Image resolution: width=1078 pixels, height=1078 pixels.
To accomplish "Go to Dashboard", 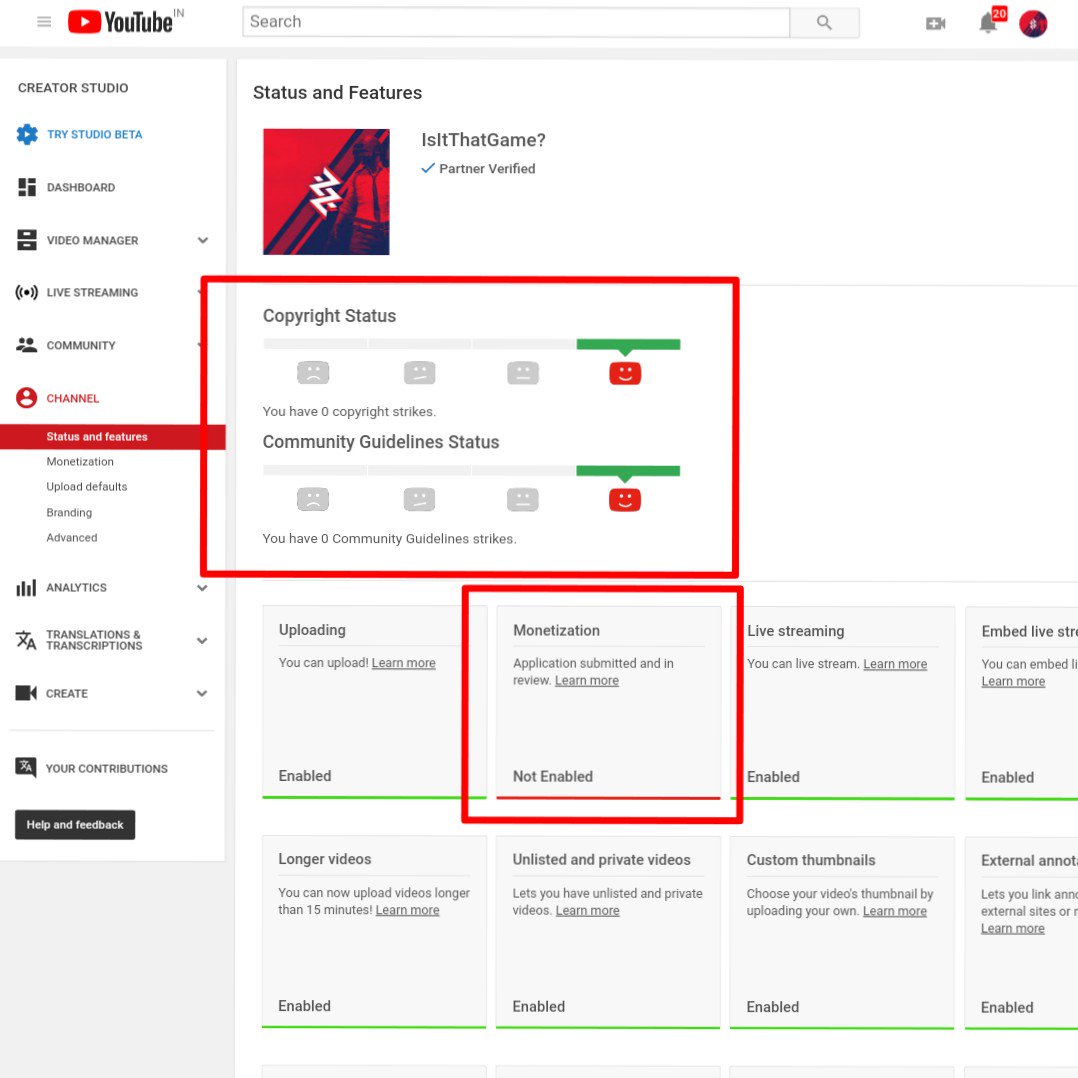I will pos(81,187).
